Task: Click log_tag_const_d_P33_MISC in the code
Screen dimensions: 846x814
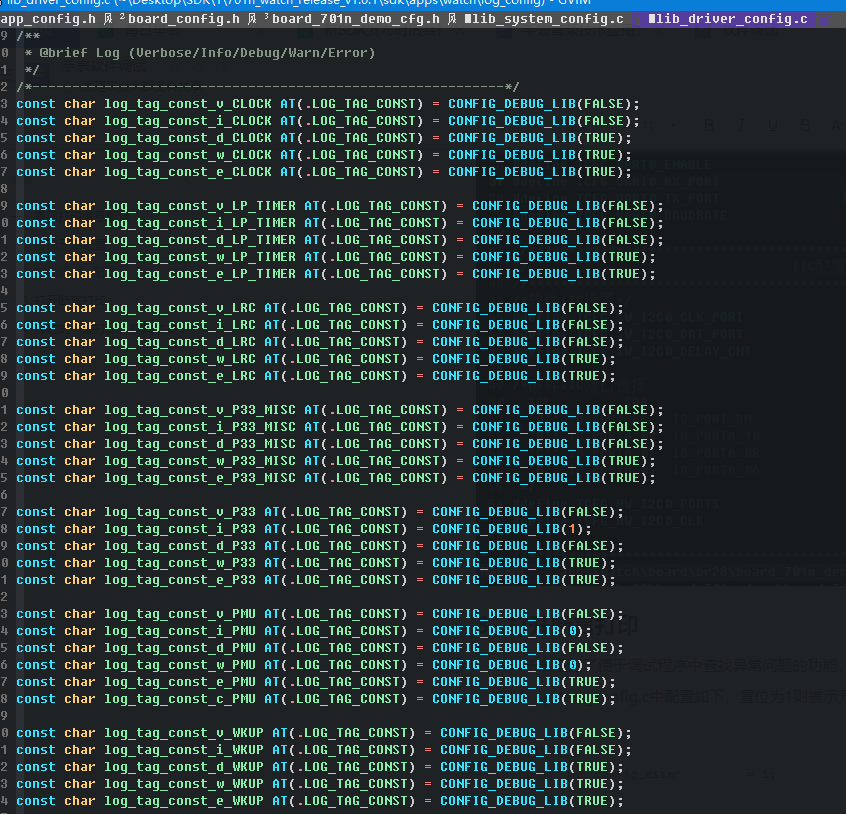Action: coord(200,444)
